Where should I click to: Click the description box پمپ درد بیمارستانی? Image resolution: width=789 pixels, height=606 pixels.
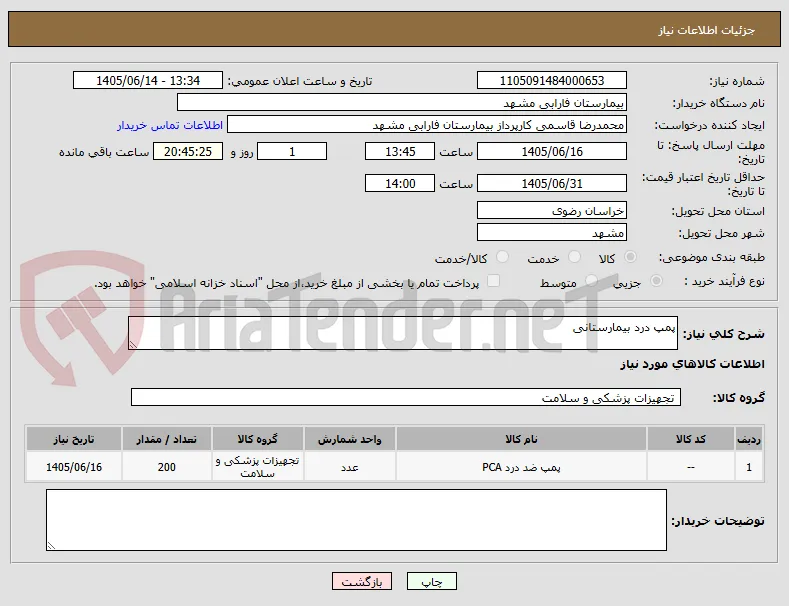pyautogui.click(x=403, y=333)
